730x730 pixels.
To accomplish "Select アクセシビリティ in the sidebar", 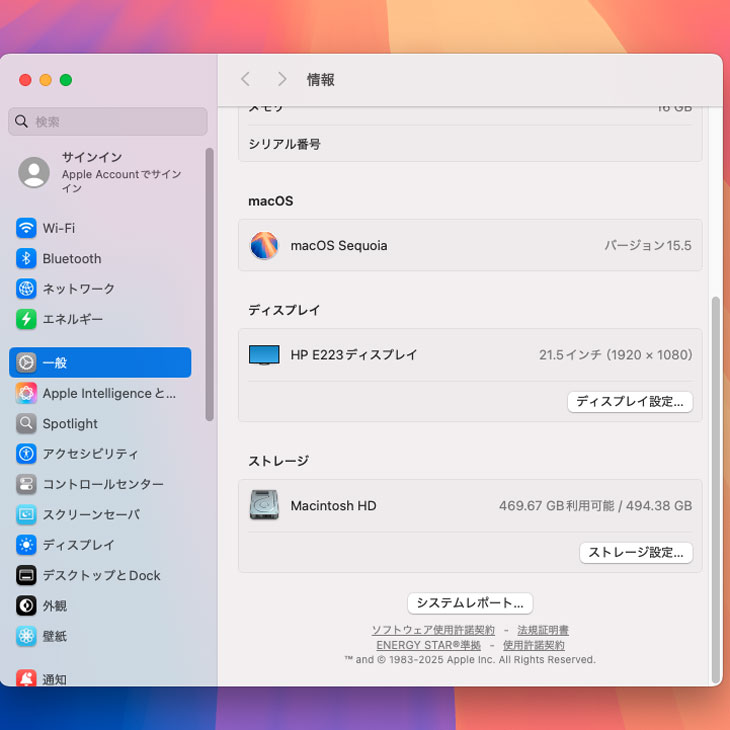I will pyautogui.click(x=100, y=454).
